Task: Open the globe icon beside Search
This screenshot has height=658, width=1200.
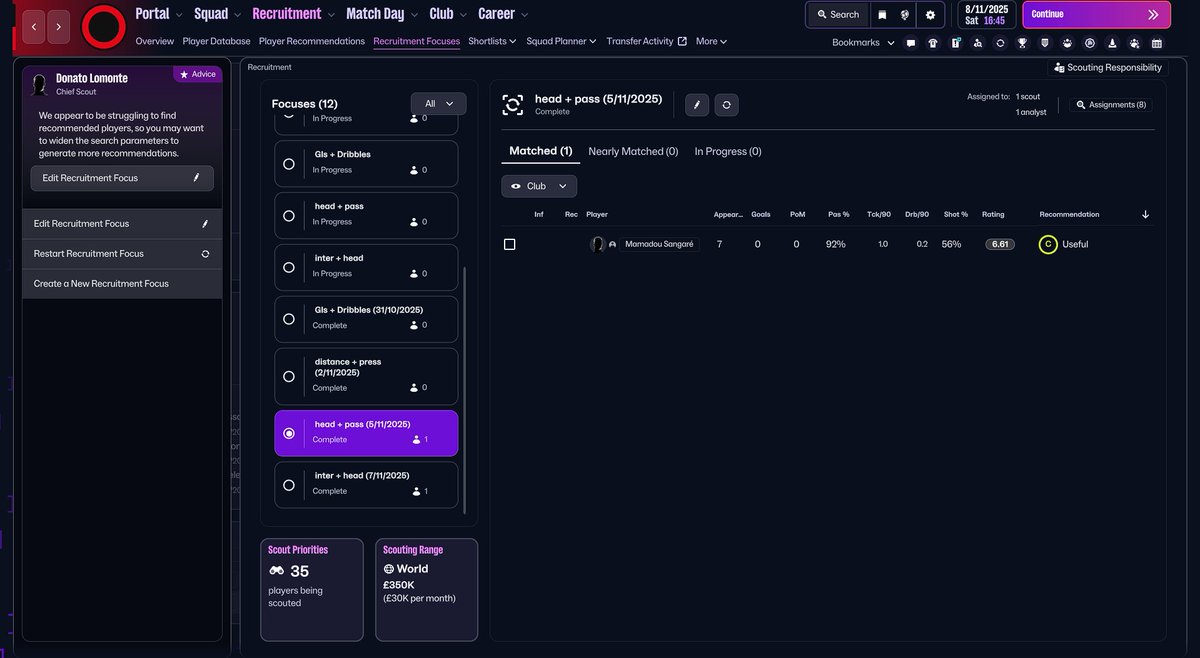Action: pos(906,15)
